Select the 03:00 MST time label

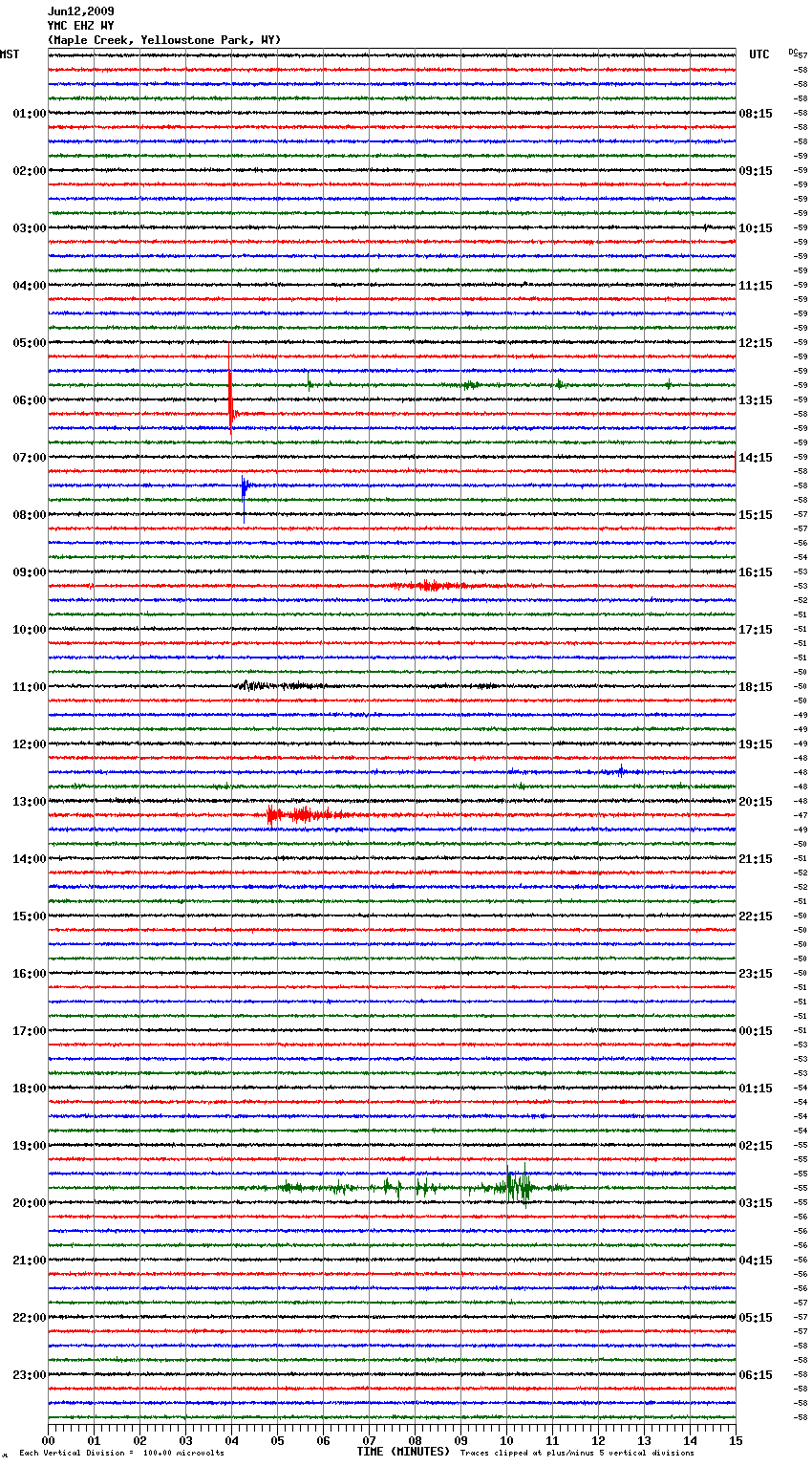point(30,228)
